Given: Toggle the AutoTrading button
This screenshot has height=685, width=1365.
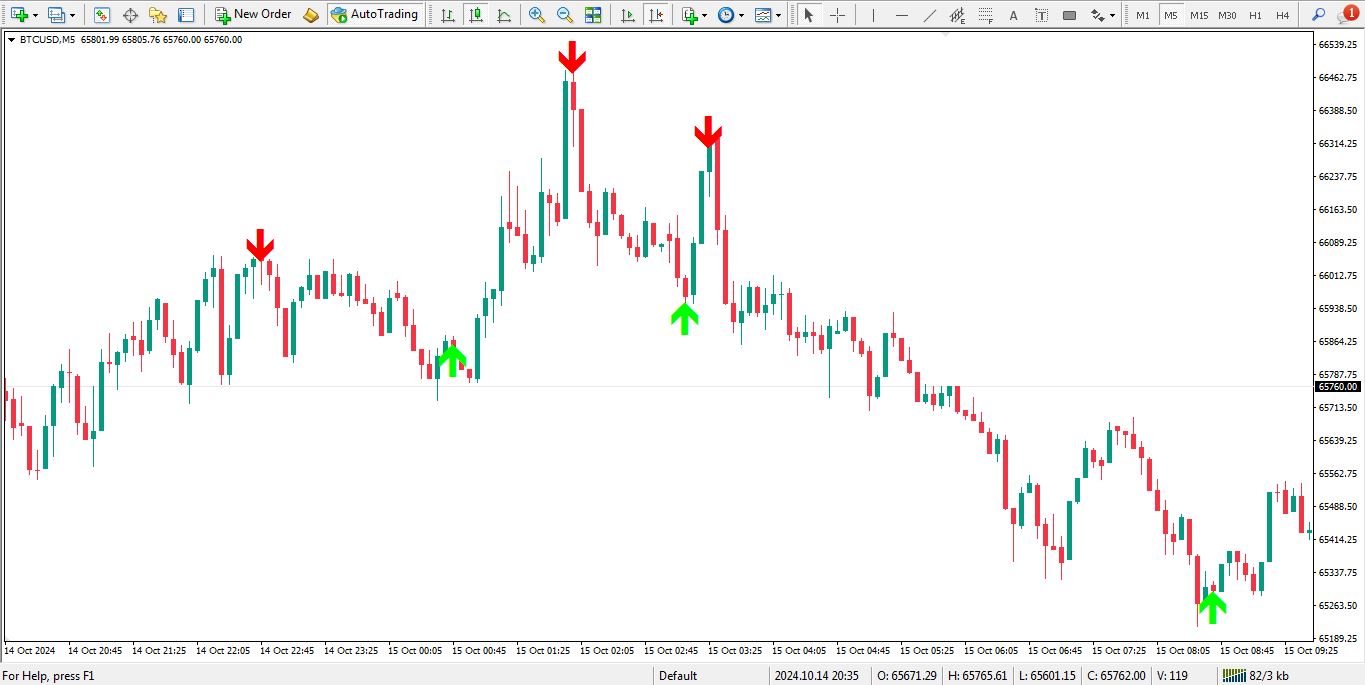Looking at the screenshot, I should 374,15.
